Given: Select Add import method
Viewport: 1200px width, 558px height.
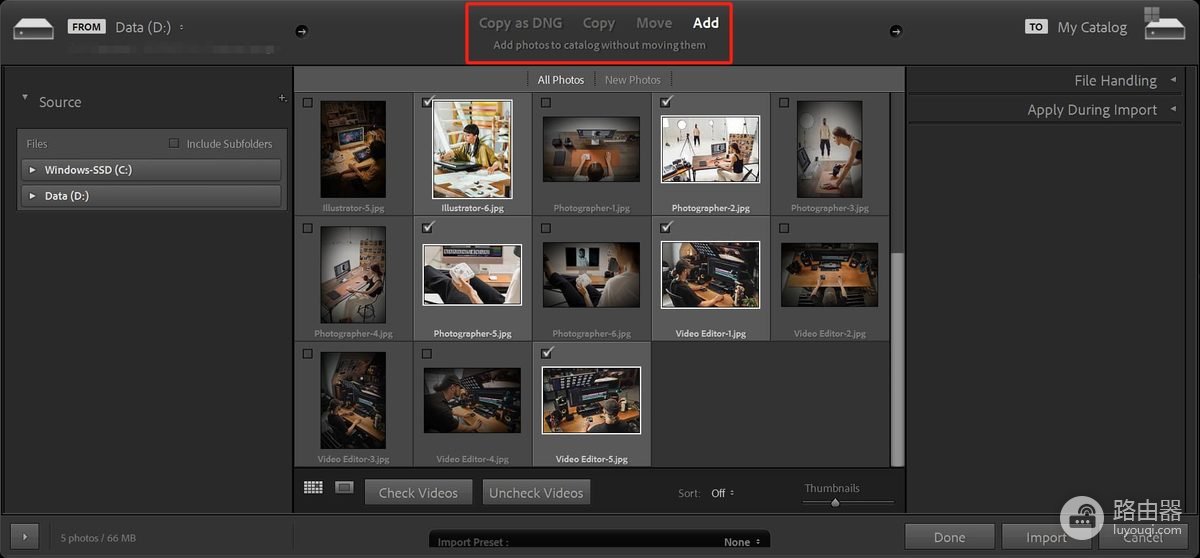Looking at the screenshot, I should pos(706,23).
